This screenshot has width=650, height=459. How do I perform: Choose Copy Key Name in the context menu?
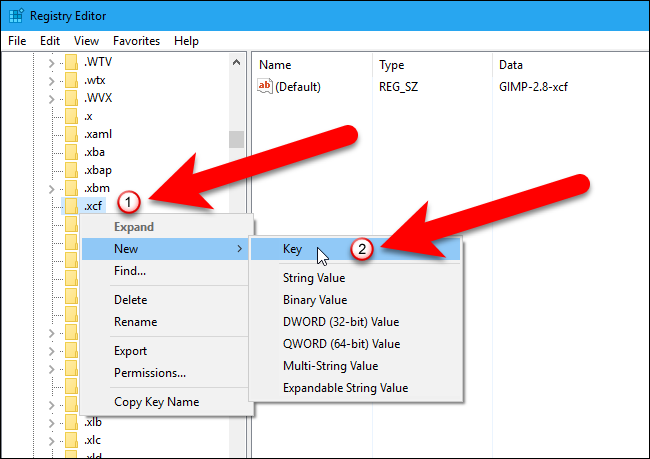coord(166,402)
